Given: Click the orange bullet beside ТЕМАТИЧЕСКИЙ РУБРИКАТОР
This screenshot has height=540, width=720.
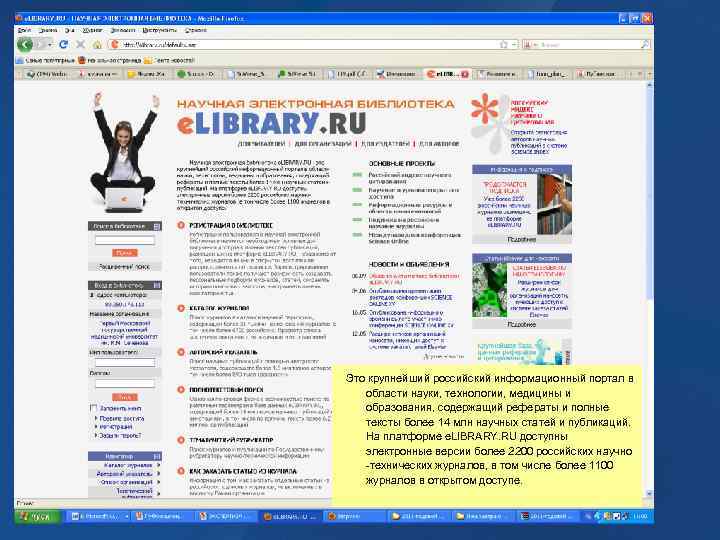Looking at the screenshot, I should click(x=181, y=440).
